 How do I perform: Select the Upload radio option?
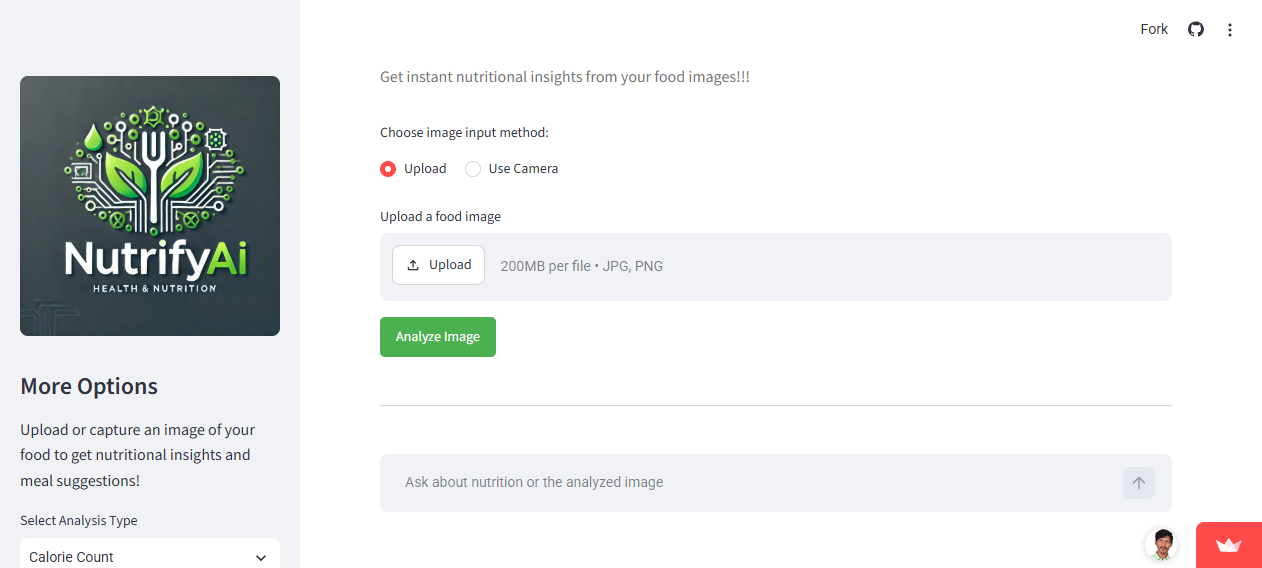[x=413, y=169]
